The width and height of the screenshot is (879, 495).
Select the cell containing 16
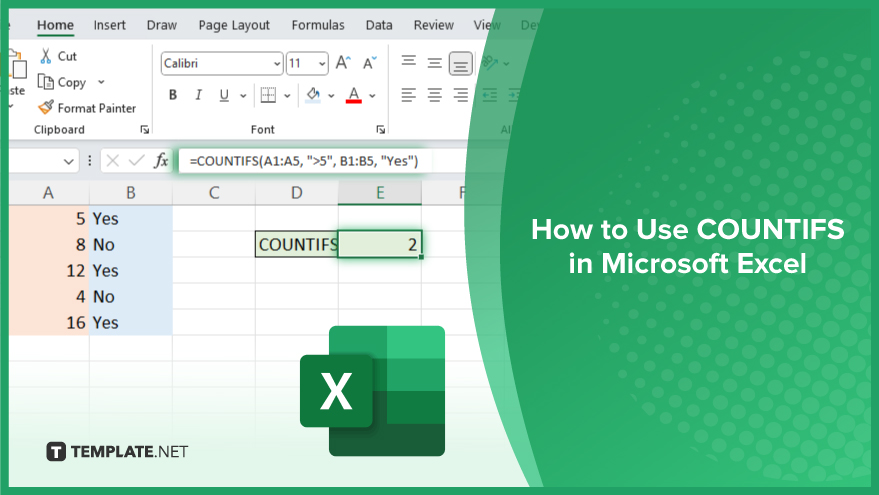pos(49,323)
